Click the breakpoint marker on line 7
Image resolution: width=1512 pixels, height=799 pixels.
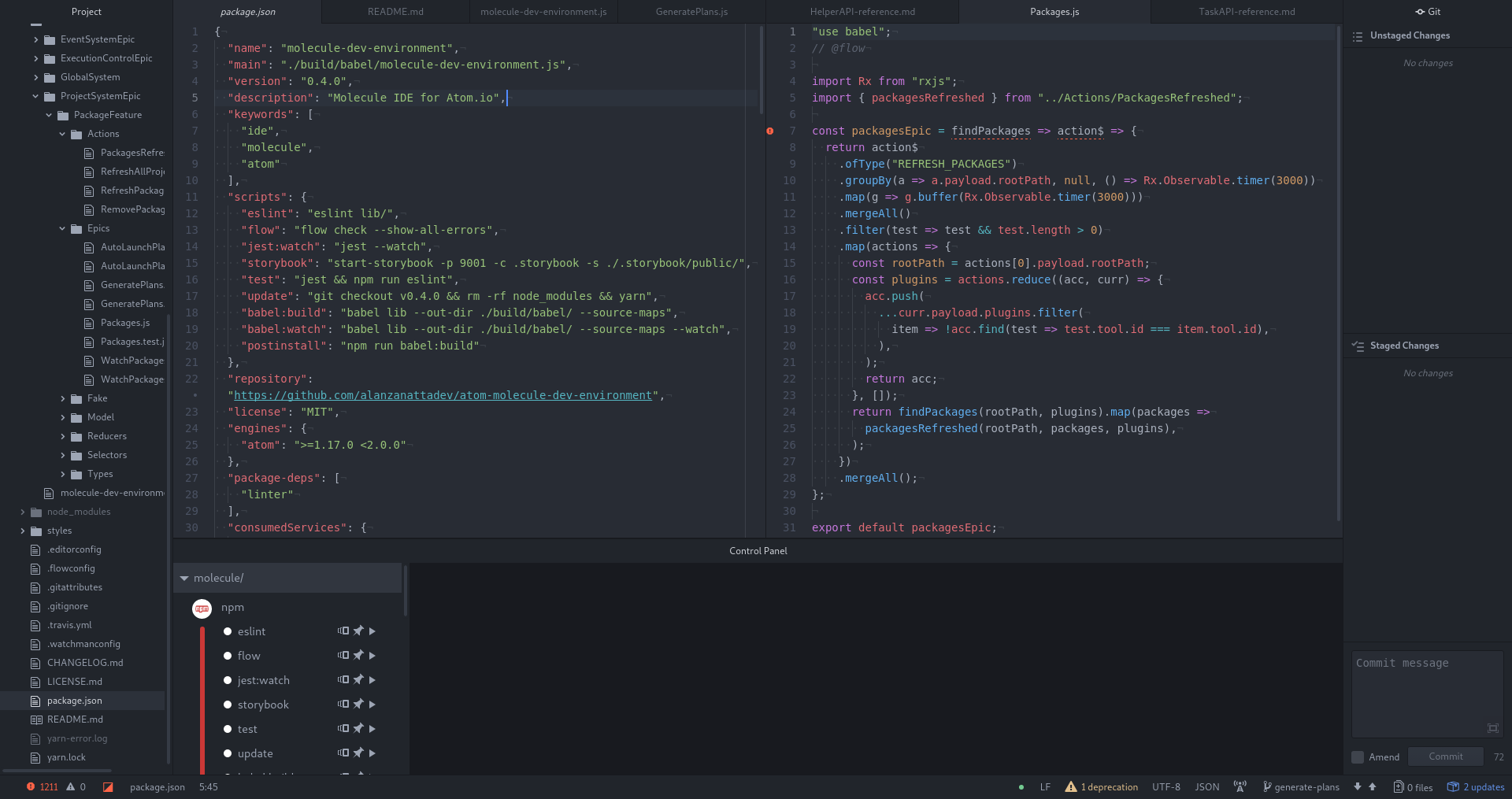tap(769, 131)
